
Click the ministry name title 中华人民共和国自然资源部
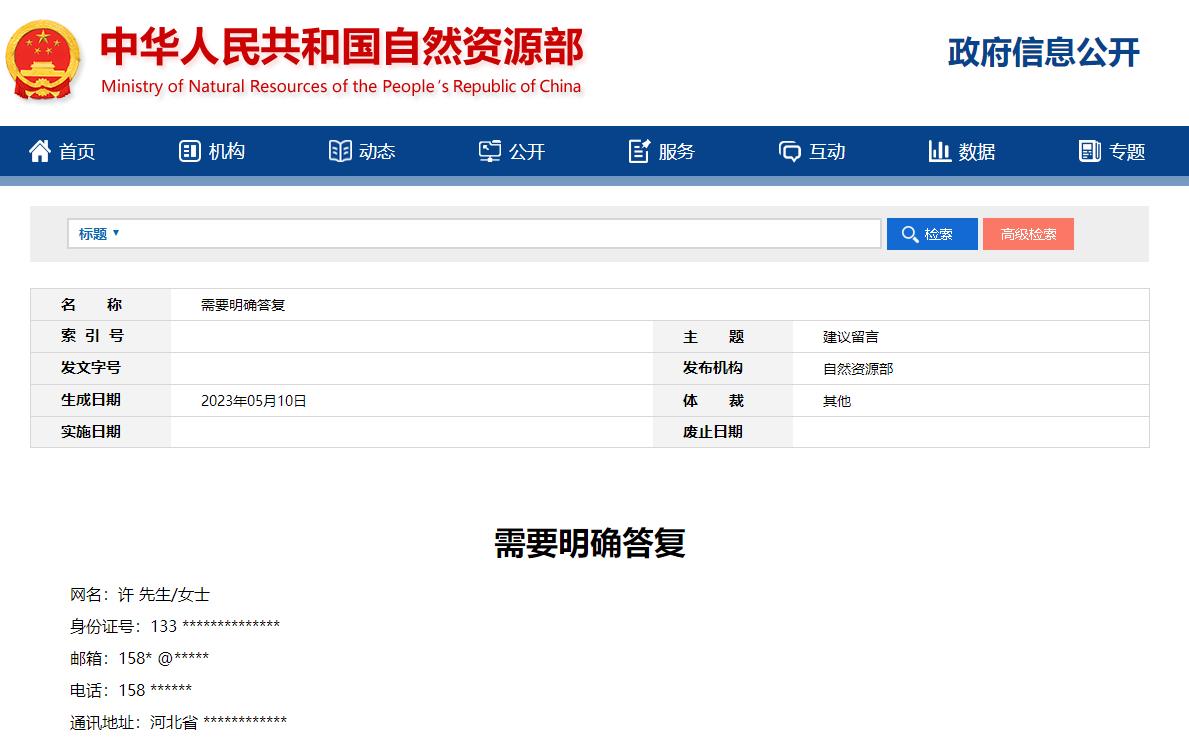click(341, 47)
